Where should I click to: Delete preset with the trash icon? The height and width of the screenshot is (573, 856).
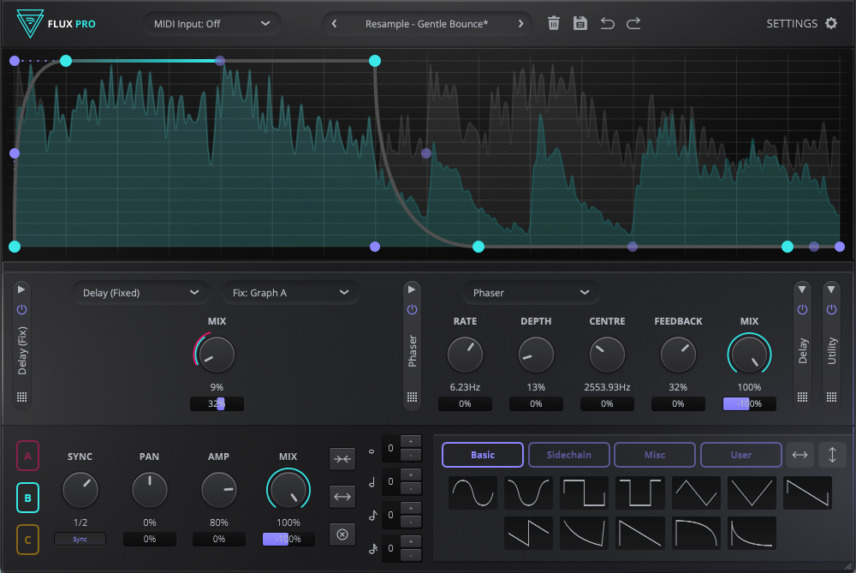click(554, 23)
